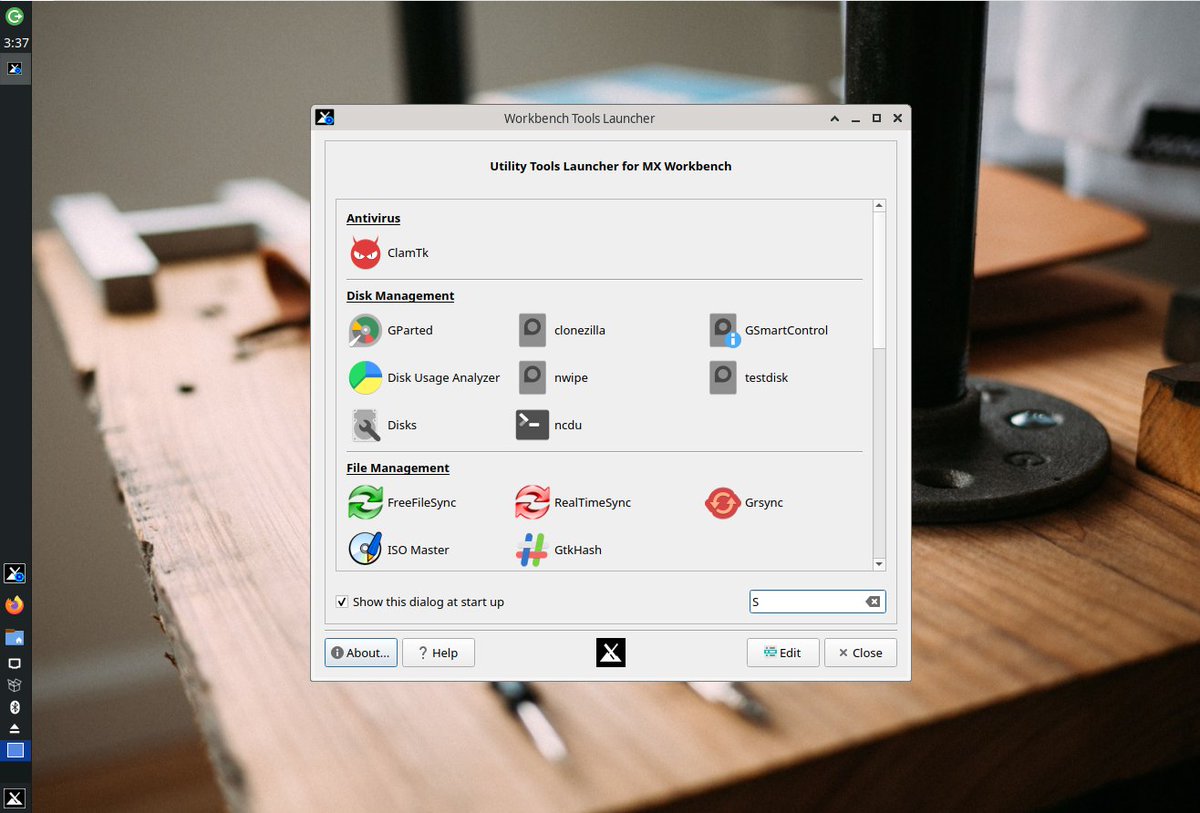
Task: Clear the search field with the X icon
Action: click(x=873, y=602)
